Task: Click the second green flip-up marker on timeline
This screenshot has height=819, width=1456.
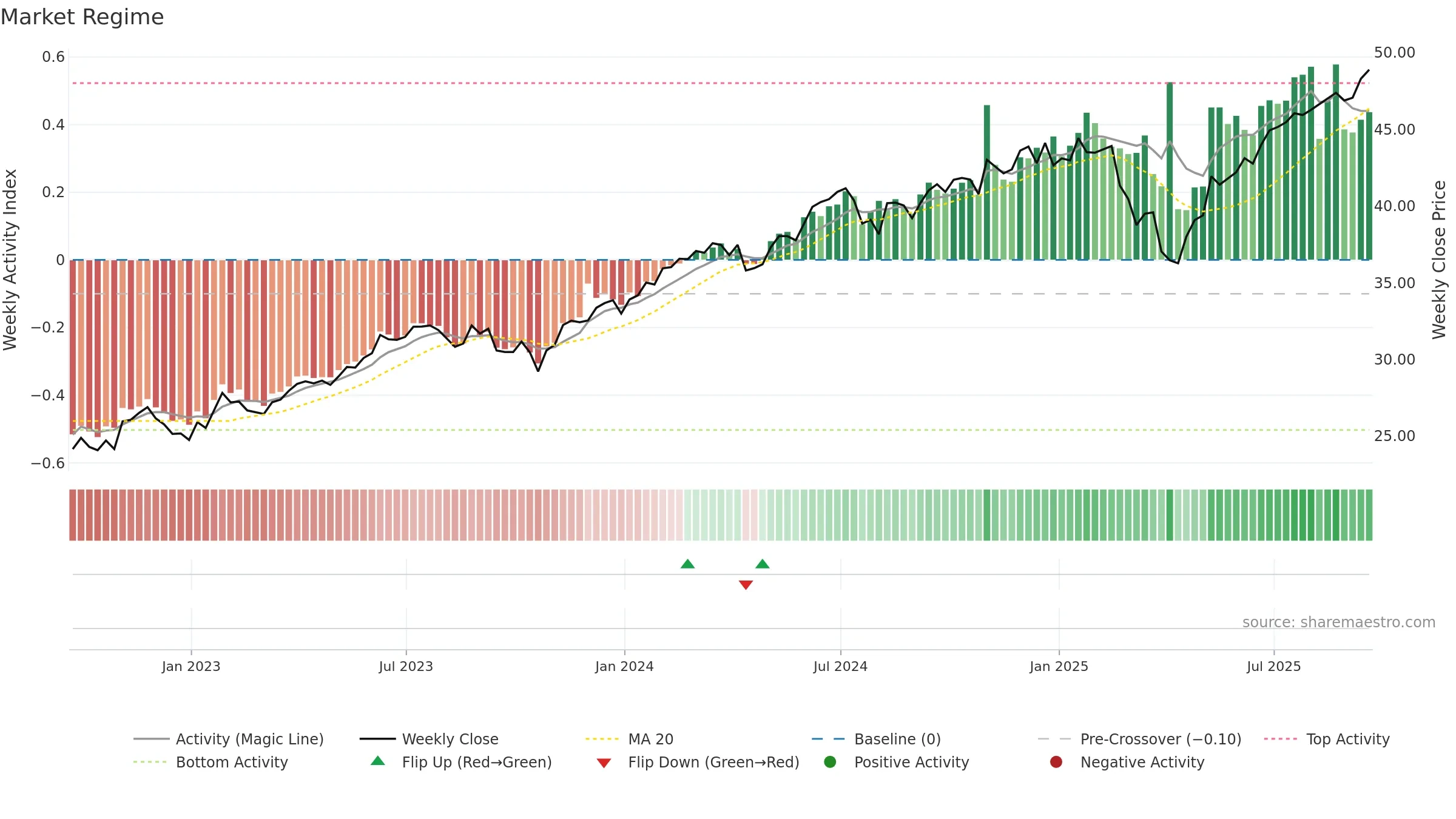Action: tap(763, 564)
